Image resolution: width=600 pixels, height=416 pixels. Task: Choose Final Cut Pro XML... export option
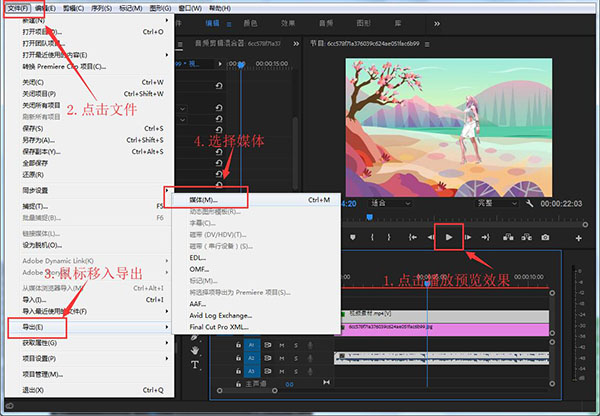click(256, 327)
